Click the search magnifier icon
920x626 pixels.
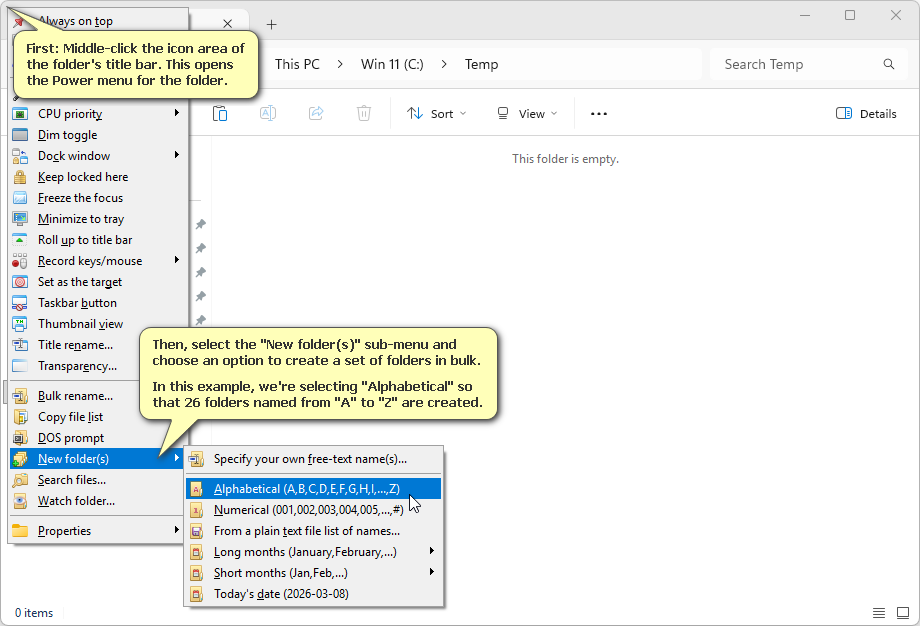tap(888, 64)
